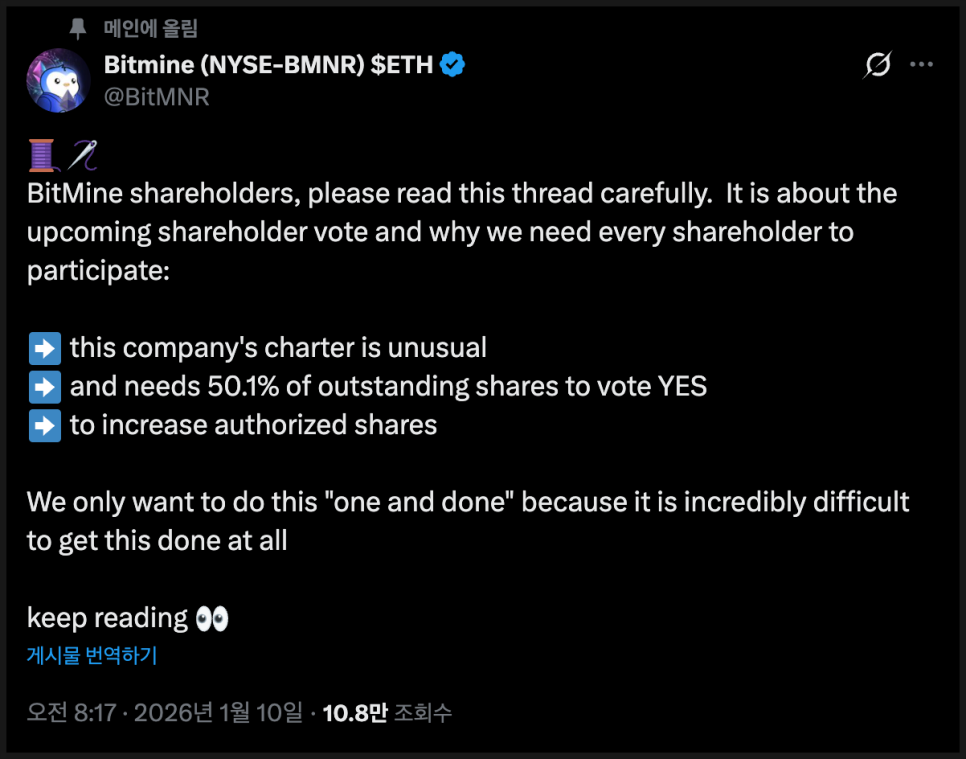Click the arrow icon before "this company's charter"
Image resolution: width=966 pixels, height=759 pixels.
[44, 348]
